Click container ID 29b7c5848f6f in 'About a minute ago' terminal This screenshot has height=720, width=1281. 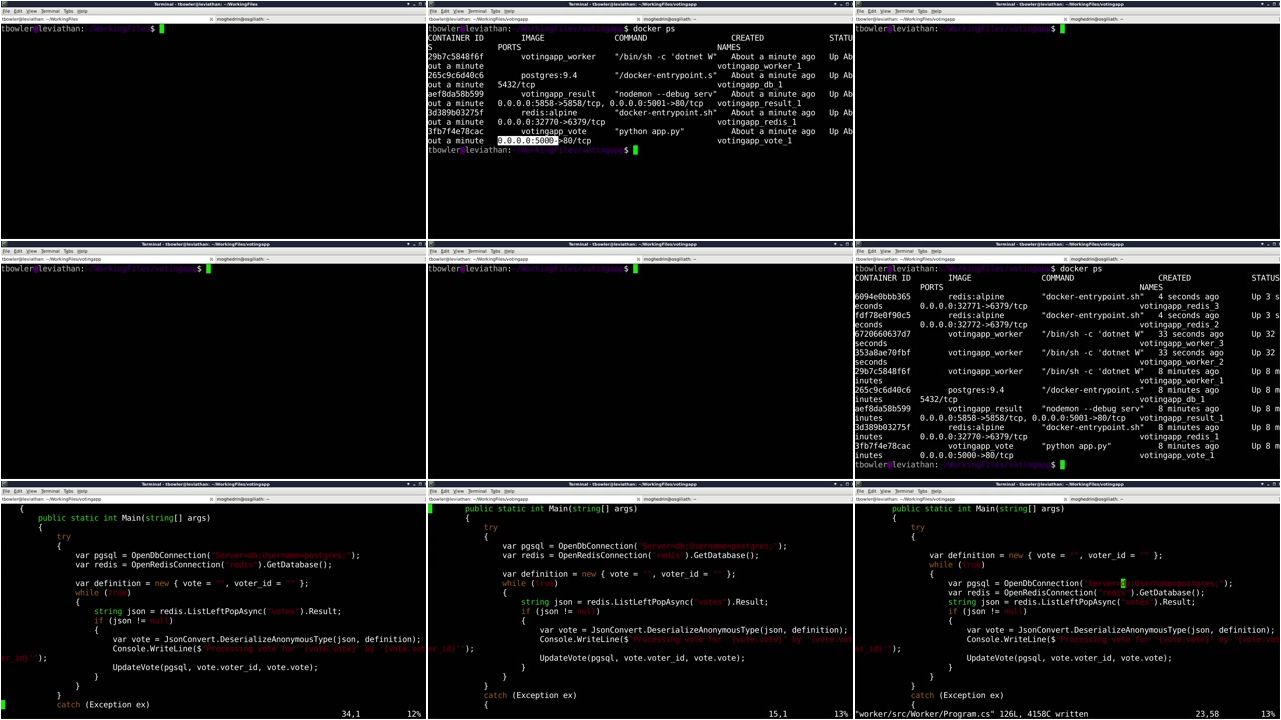pos(455,57)
